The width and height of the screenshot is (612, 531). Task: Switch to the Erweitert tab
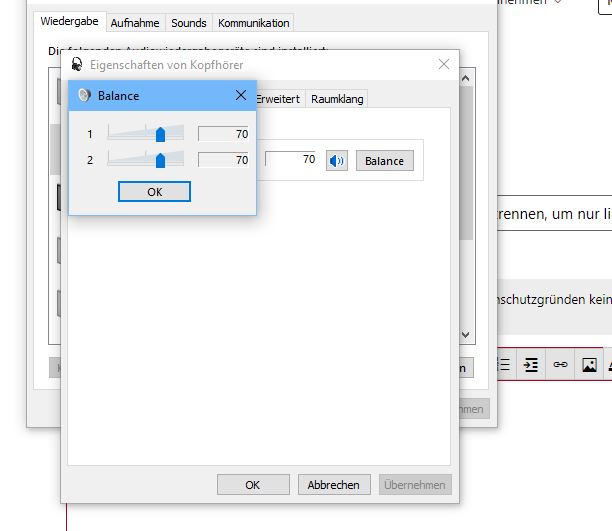click(278, 99)
